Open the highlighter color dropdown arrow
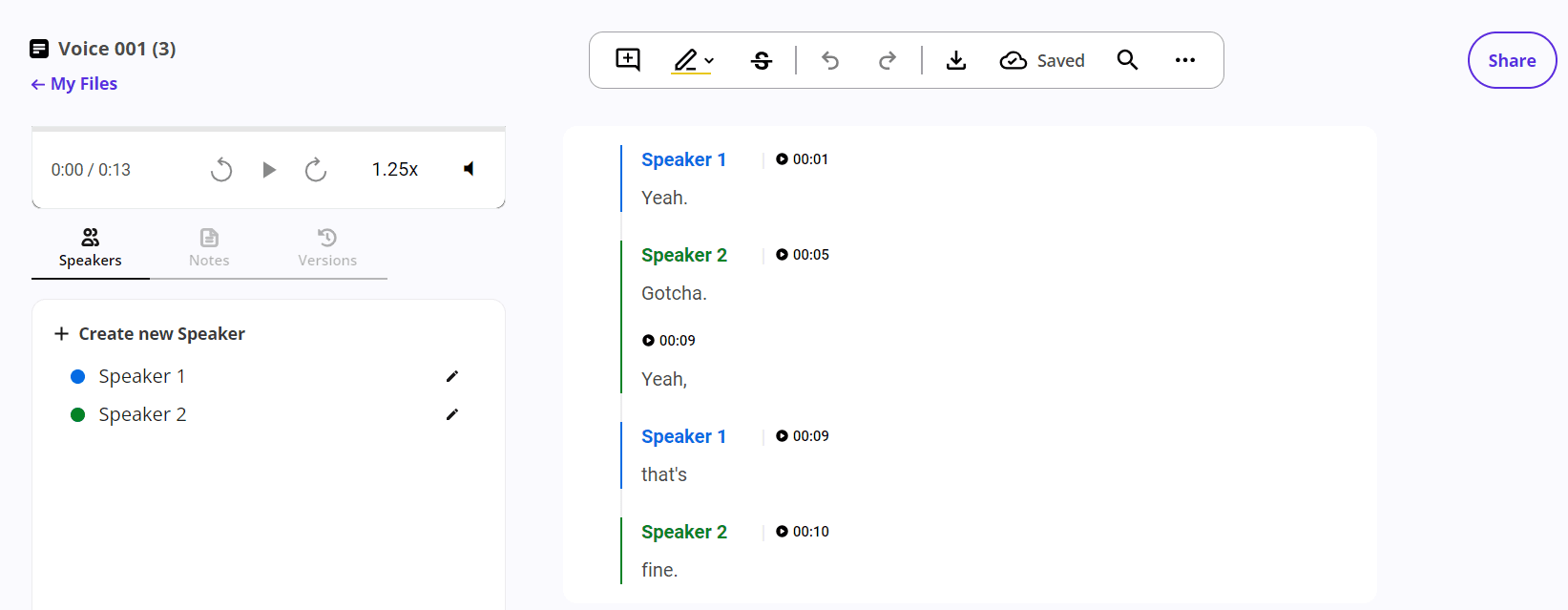 point(709,61)
